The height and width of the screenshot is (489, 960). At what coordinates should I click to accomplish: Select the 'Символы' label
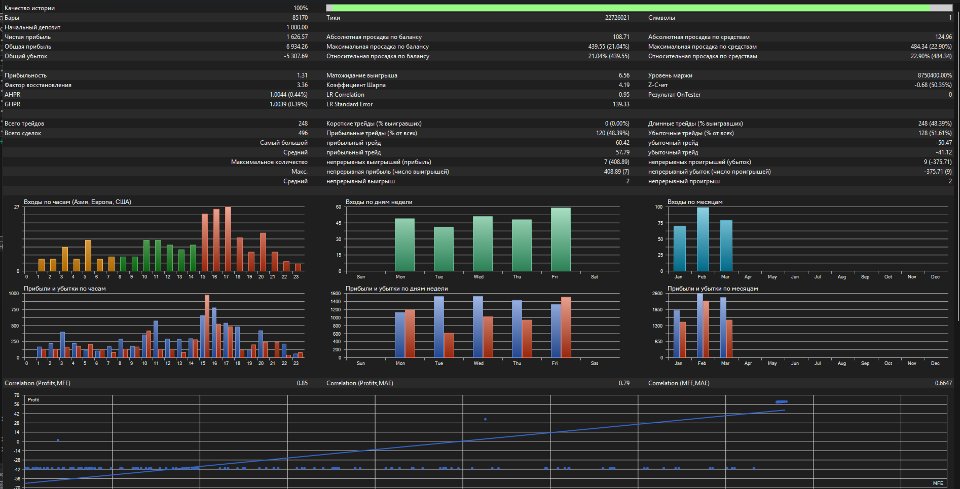click(662, 18)
